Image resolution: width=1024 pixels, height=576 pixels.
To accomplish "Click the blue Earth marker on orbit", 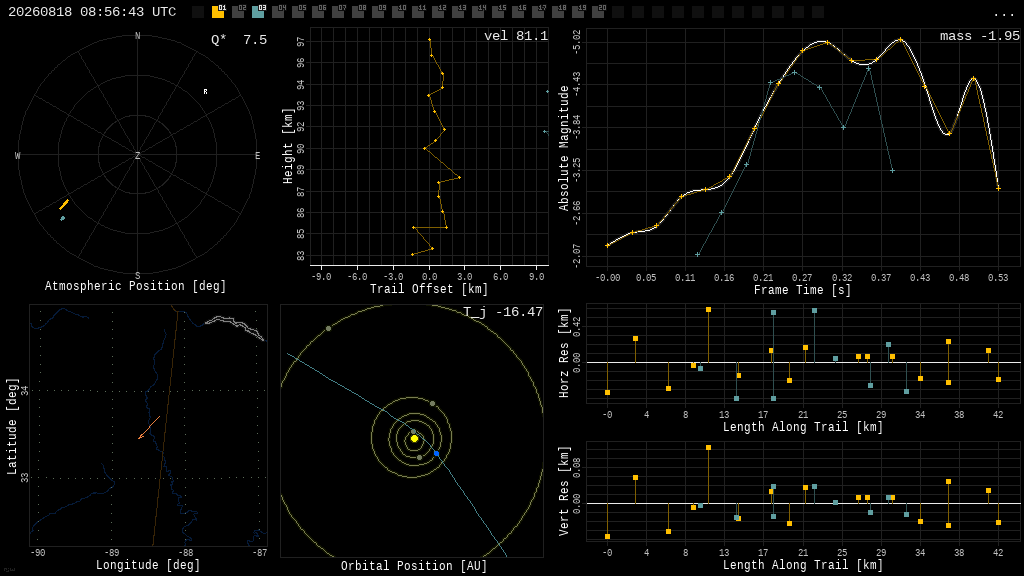I will [x=436, y=453].
